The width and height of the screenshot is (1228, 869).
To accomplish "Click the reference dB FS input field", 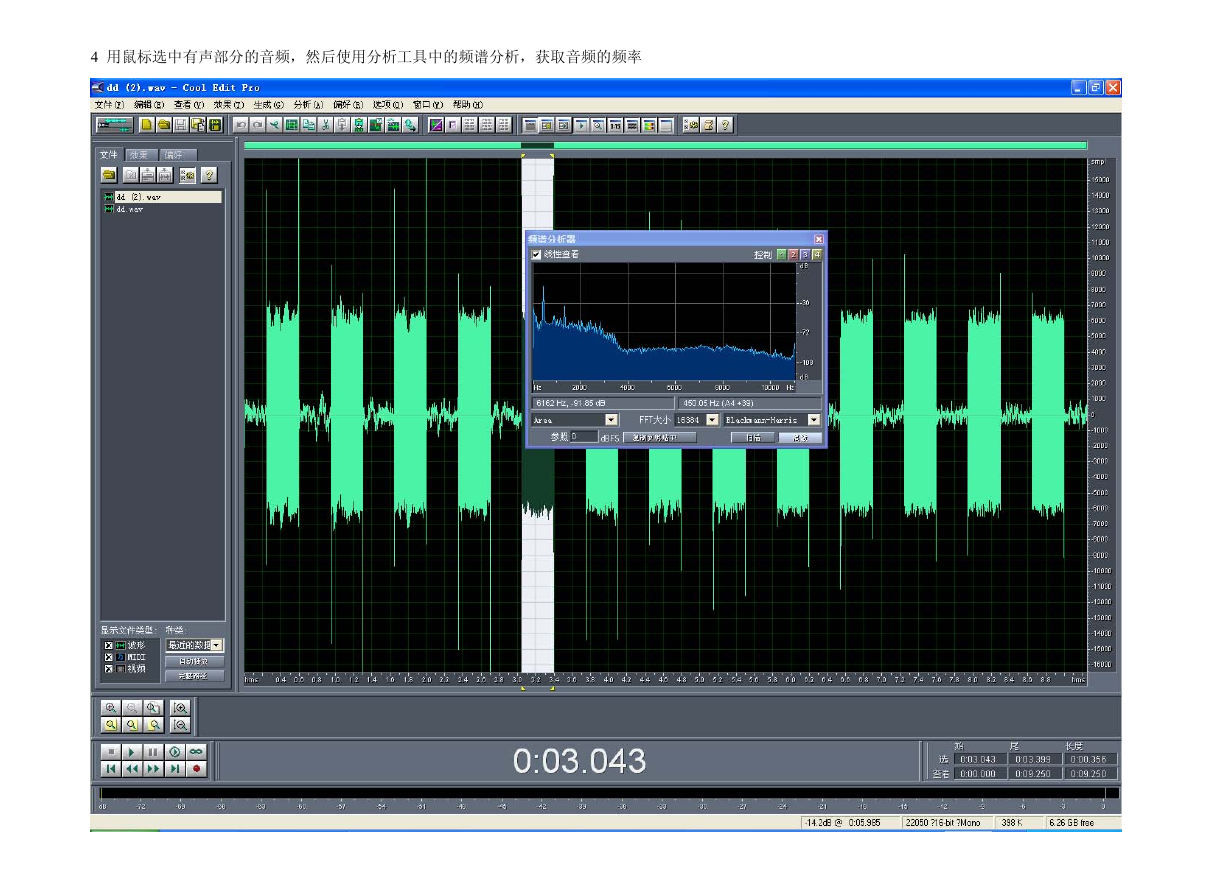I will [x=584, y=437].
